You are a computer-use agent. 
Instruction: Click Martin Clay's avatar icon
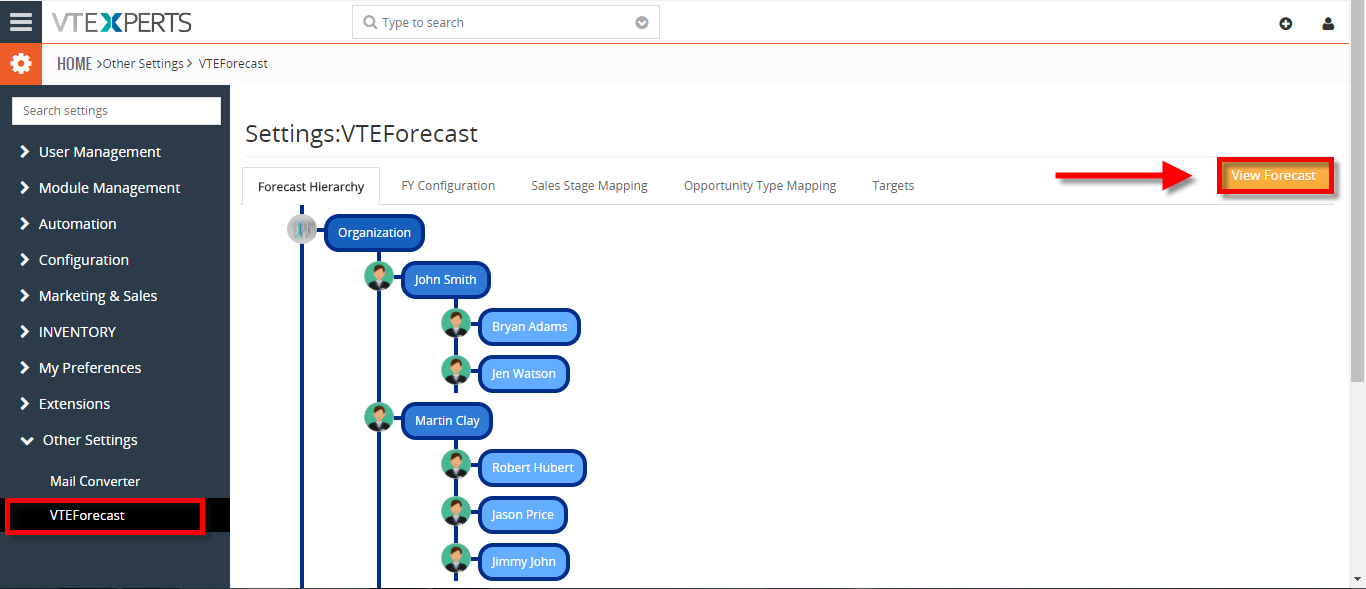(379, 417)
